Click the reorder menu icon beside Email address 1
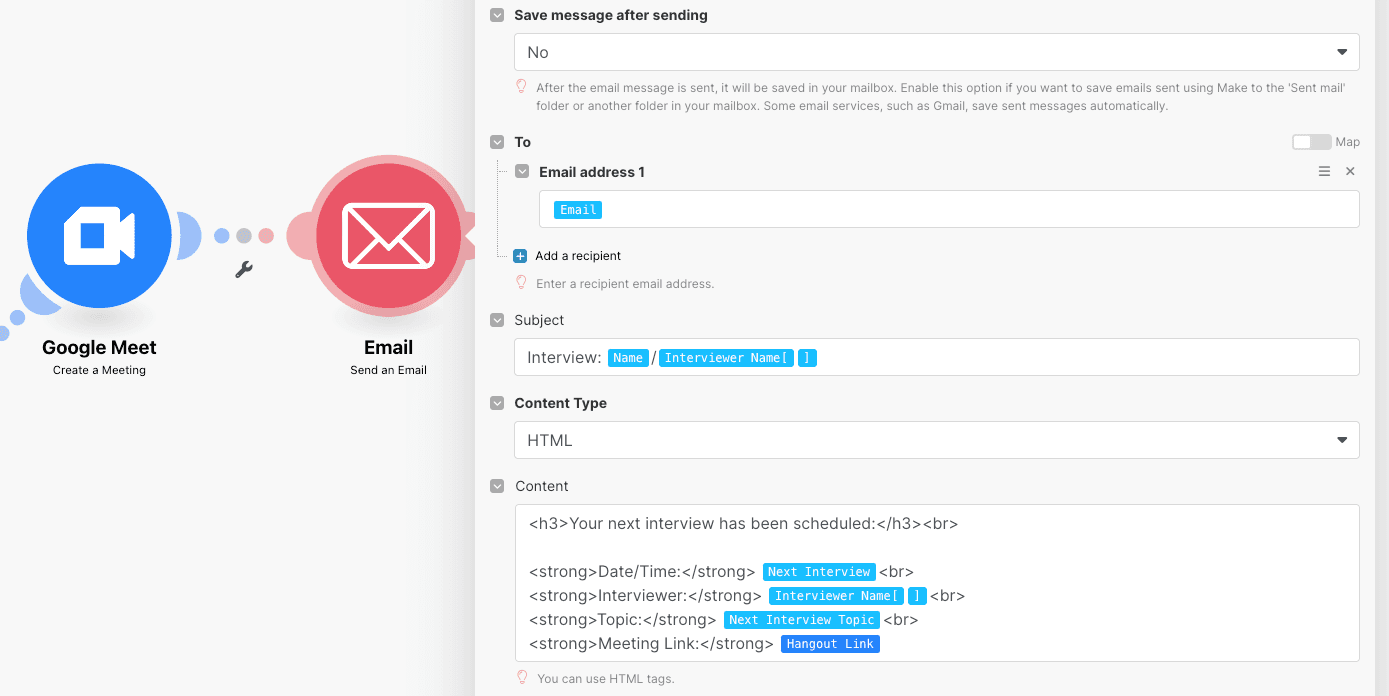This screenshot has width=1389, height=696. coord(1324,171)
